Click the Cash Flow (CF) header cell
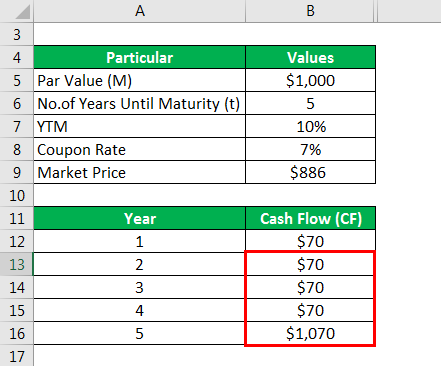 pyautogui.click(x=310, y=218)
